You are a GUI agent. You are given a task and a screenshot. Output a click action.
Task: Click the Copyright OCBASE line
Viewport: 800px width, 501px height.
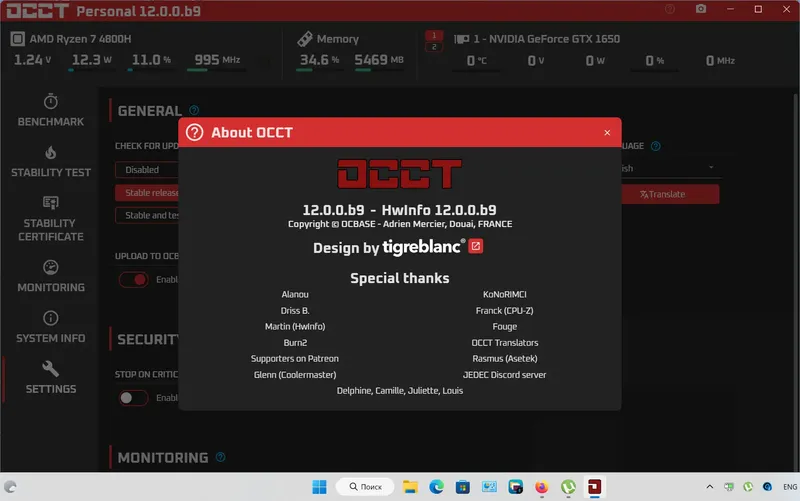(x=400, y=224)
